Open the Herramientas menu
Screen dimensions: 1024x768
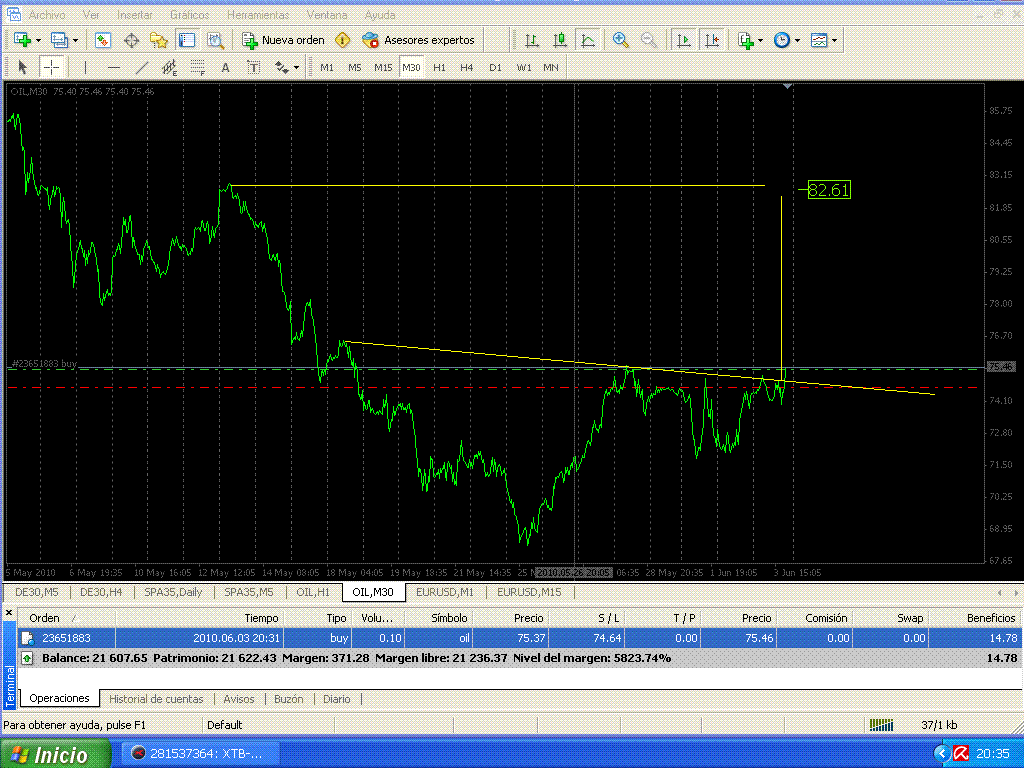tap(258, 15)
